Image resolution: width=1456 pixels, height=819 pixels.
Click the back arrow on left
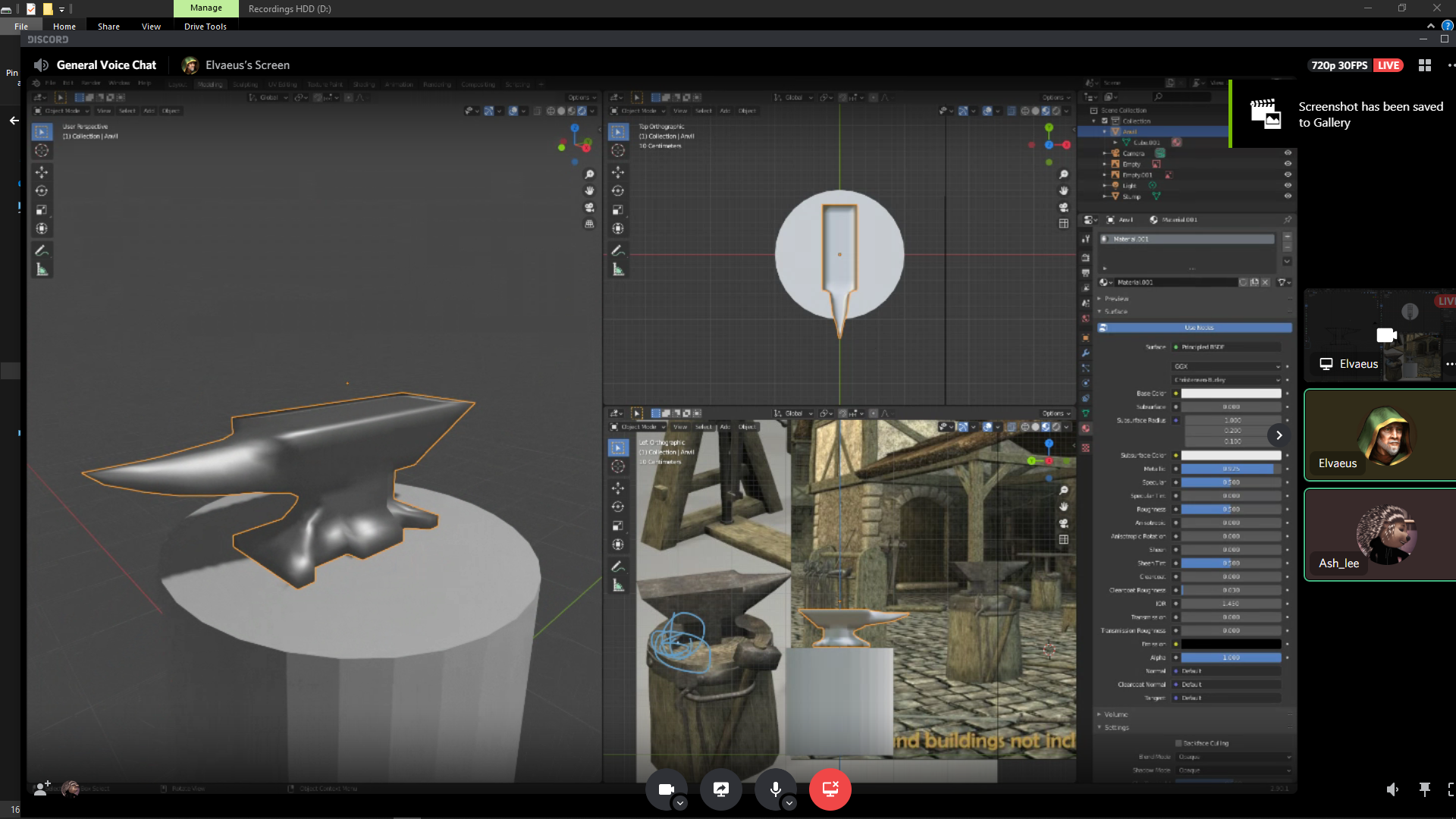tap(14, 121)
